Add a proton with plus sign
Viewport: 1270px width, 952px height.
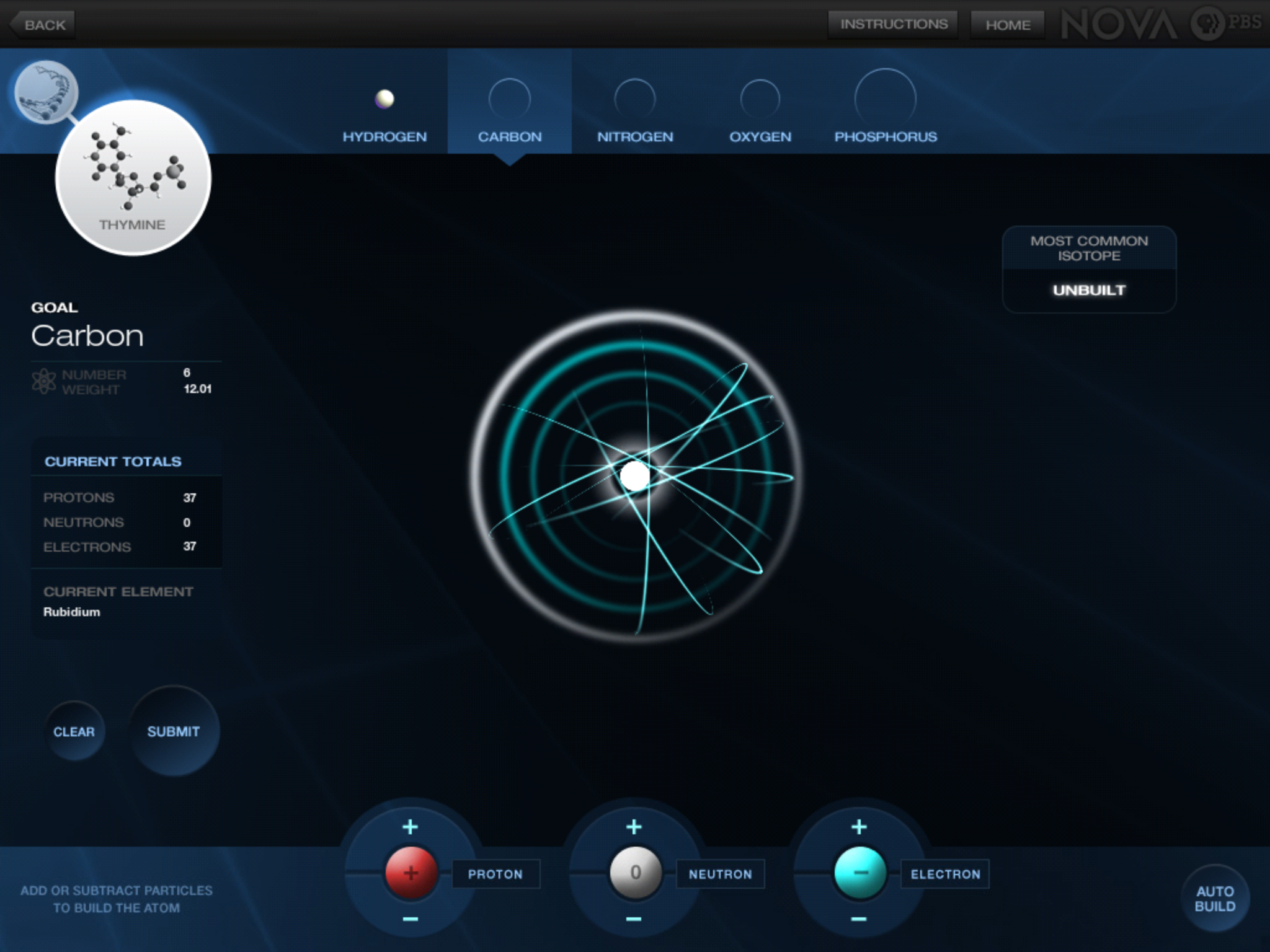click(410, 827)
